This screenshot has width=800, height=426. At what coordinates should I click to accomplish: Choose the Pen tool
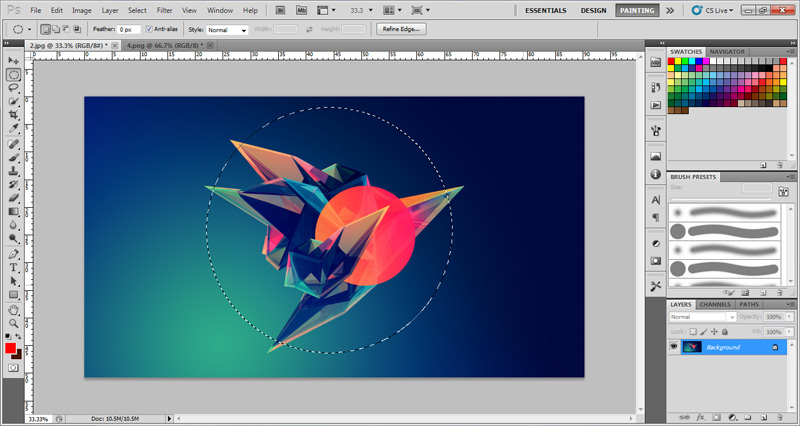pyautogui.click(x=13, y=254)
